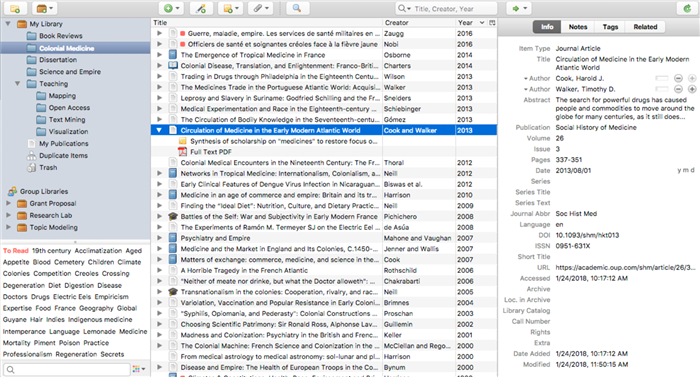Image resolution: width=700 pixels, height=377 pixels.
Task: Toggle name field mode for Walker, Timothy D.
Action: [662, 89]
